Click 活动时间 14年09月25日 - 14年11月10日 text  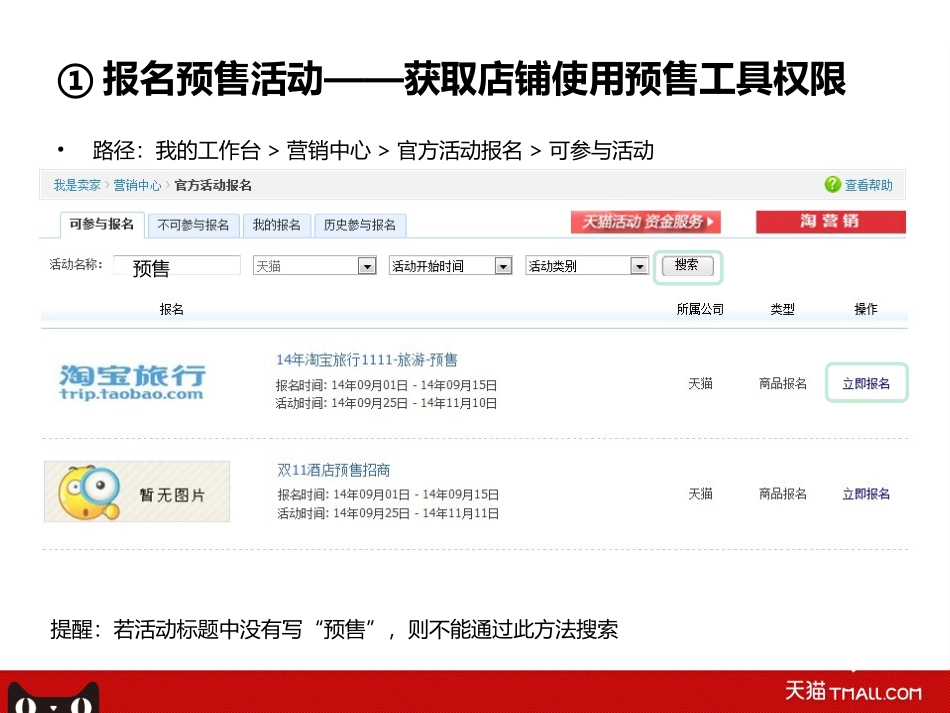click(387, 403)
